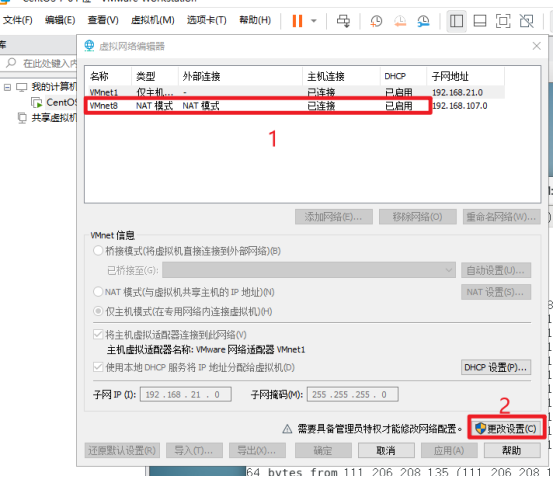Viewport: 554px width, 477px height.
Task: Click the NAT 设置(S)... button
Action: point(496,292)
